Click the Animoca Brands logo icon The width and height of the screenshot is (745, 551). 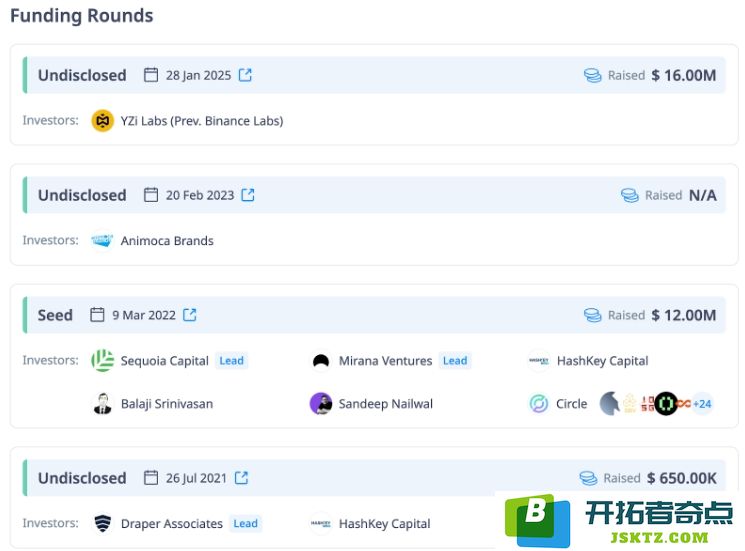[103, 240]
